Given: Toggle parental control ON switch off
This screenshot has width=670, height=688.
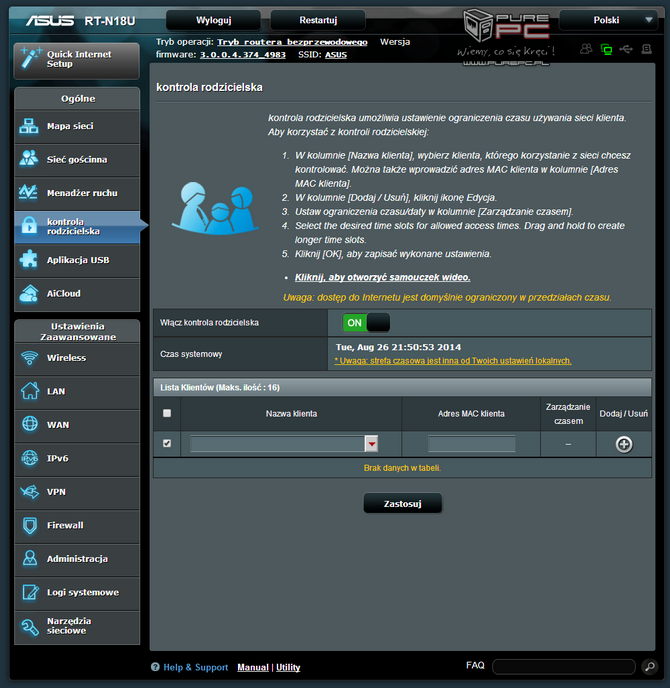Looking at the screenshot, I should 365,323.
